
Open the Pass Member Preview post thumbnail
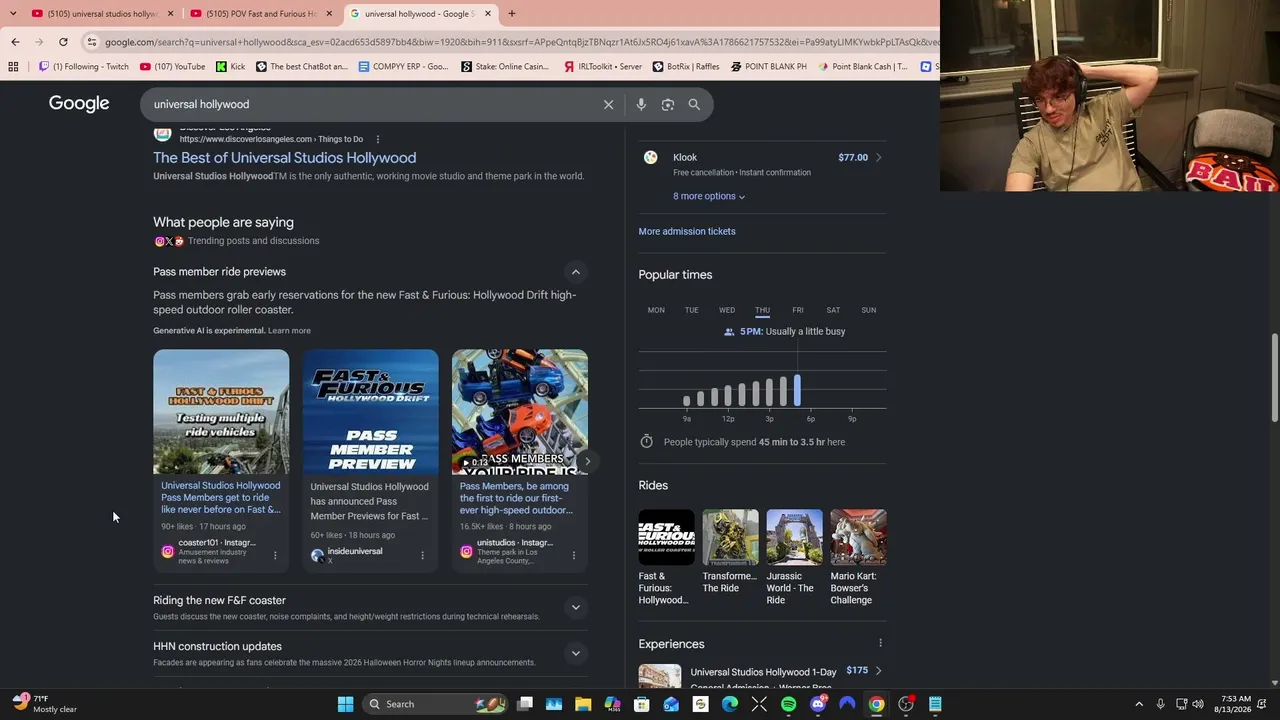[x=371, y=412]
